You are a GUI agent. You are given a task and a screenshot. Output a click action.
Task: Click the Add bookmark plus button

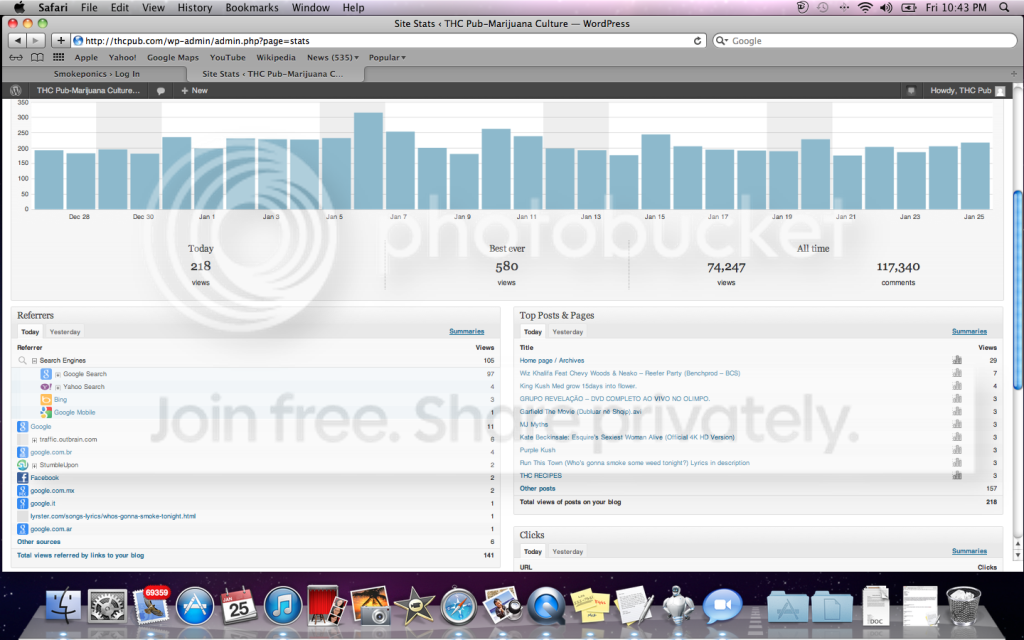[x=60, y=40]
